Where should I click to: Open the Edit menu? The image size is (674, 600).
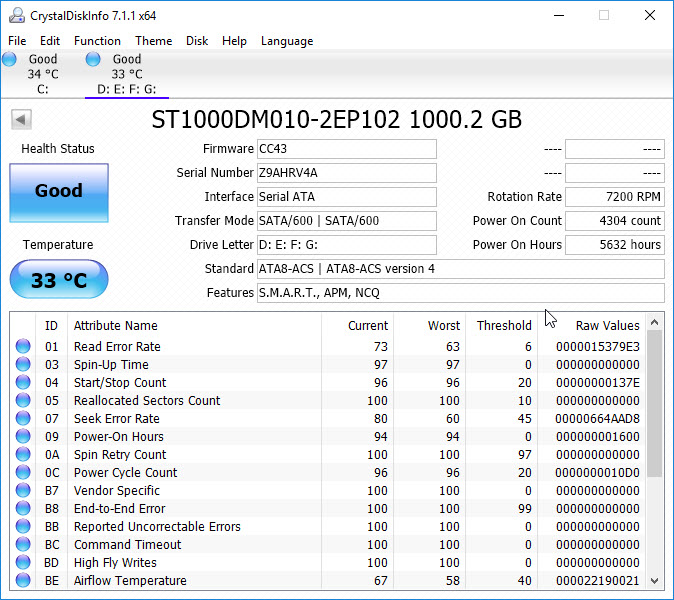coord(50,41)
